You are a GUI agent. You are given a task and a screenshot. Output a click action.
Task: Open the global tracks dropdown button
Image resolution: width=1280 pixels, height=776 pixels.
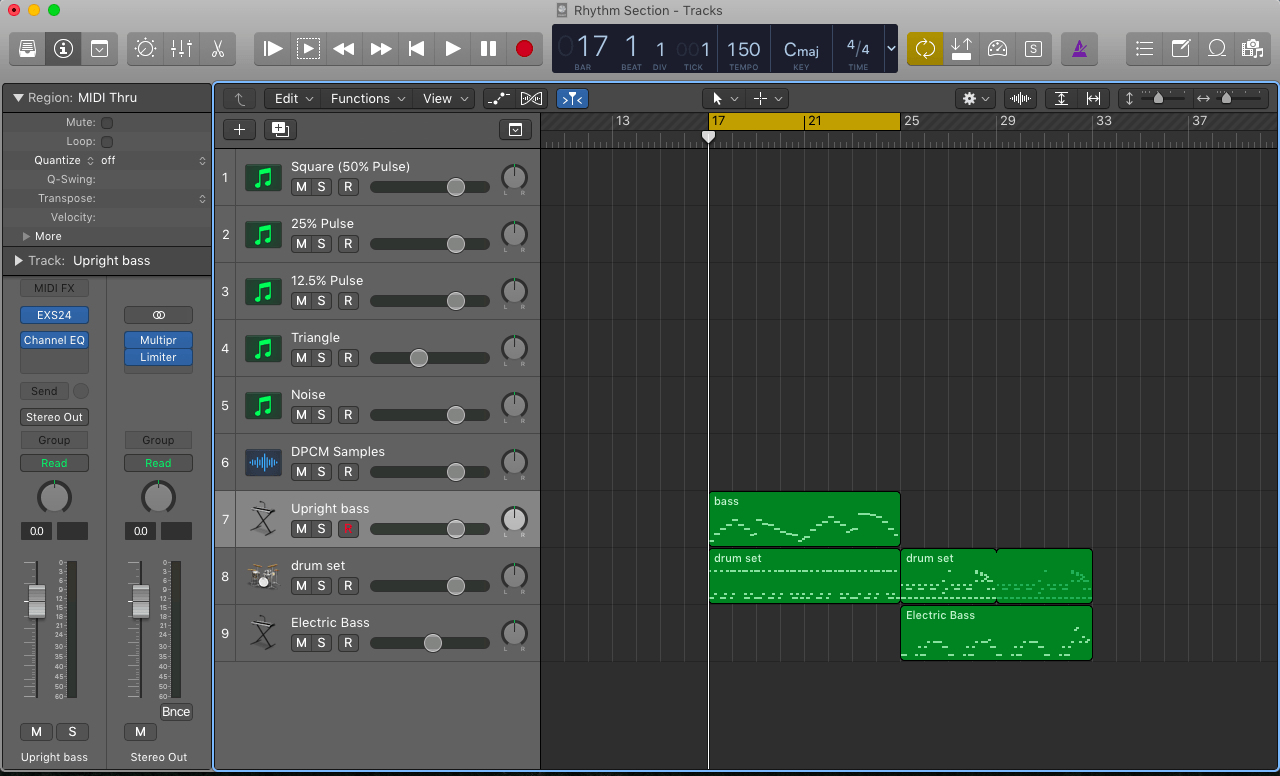coord(515,129)
